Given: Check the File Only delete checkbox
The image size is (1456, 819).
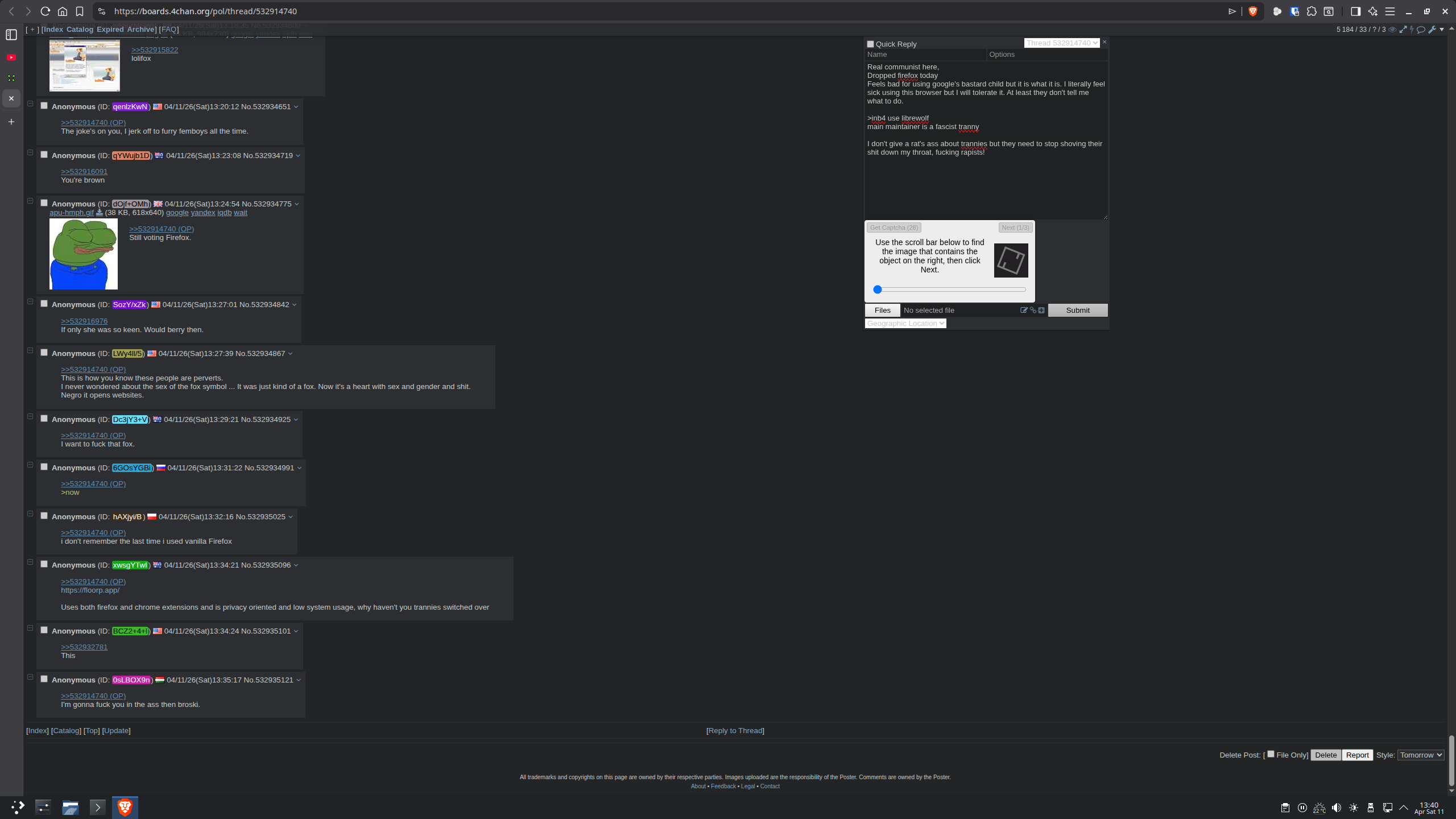Looking at the screenshot, I should click(x=1271, y=754).
